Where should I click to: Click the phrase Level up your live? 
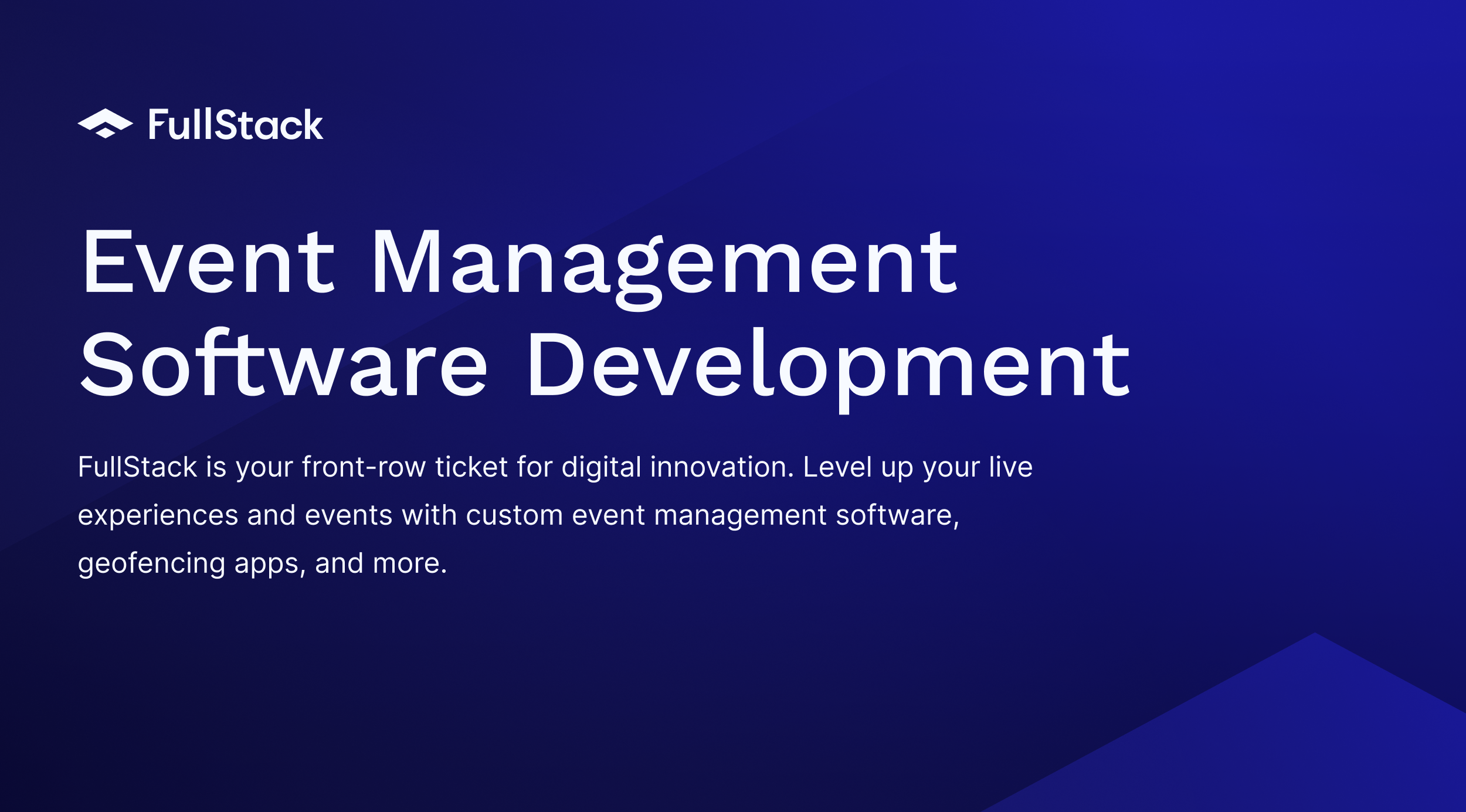click(x=918, y=467)
